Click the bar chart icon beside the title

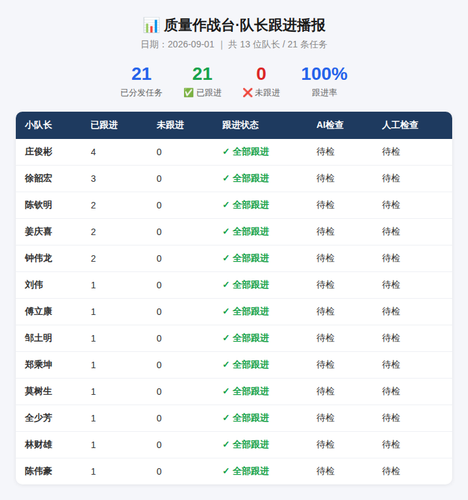pos(151,25)
